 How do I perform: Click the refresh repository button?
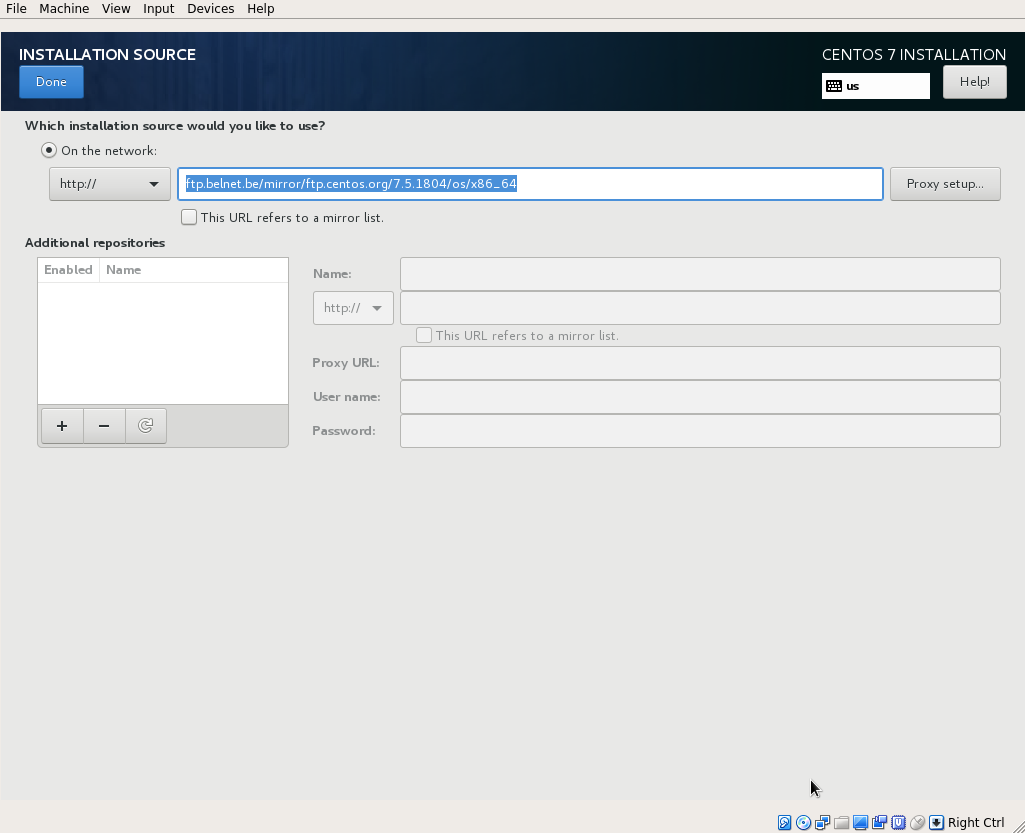point(145,425)
